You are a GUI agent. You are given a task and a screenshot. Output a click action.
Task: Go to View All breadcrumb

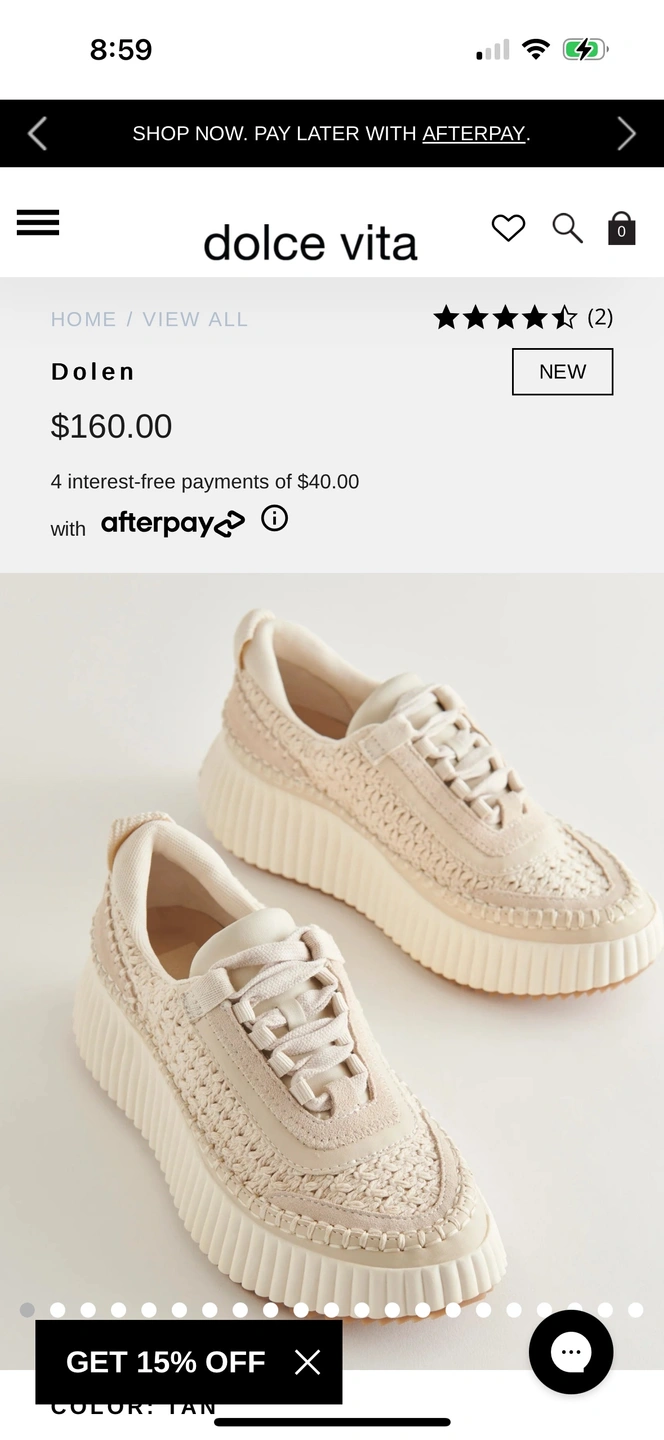tap(195, 319)
